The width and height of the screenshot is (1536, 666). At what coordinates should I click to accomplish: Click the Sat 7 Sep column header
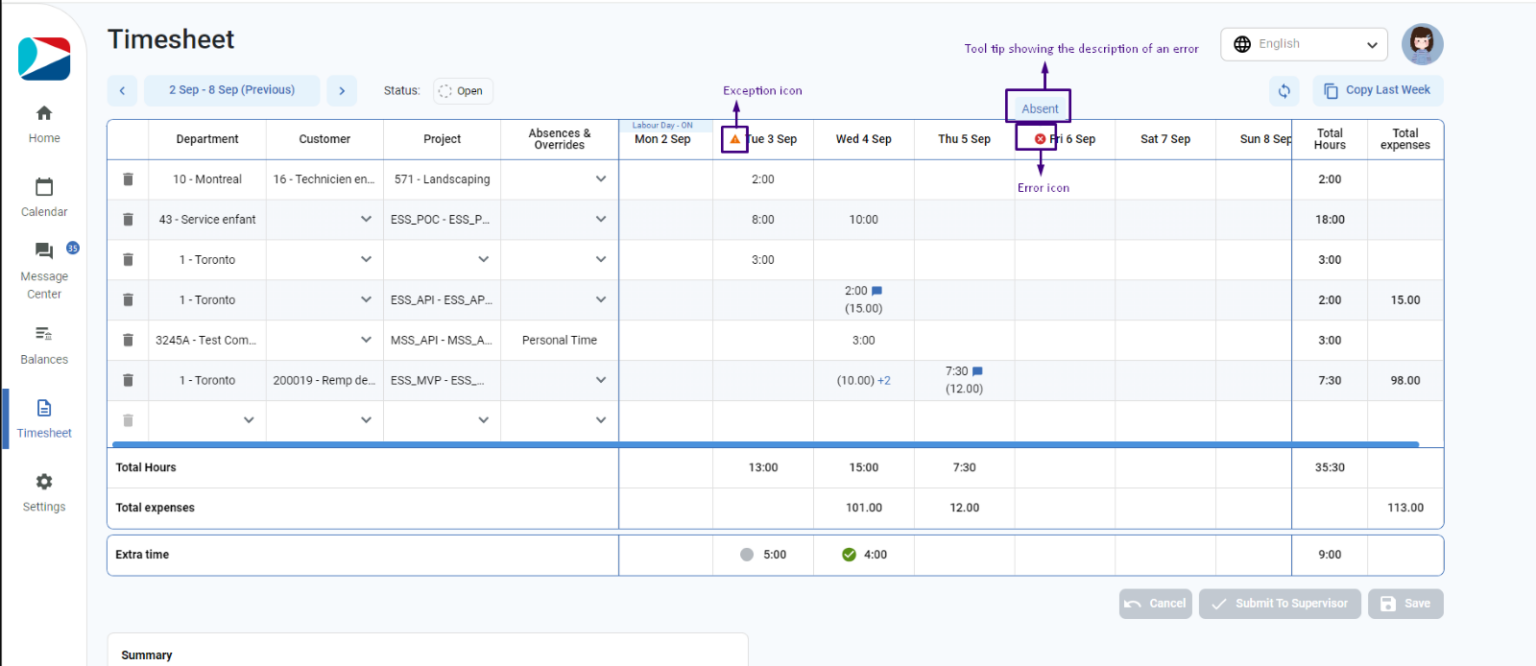(1165, 139)
